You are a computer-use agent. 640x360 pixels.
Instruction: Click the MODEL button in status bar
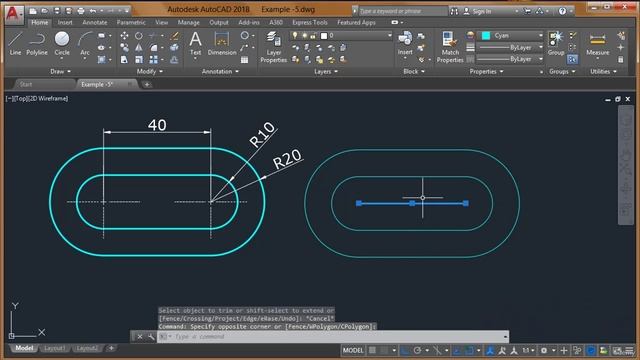[x=353, y=350]
